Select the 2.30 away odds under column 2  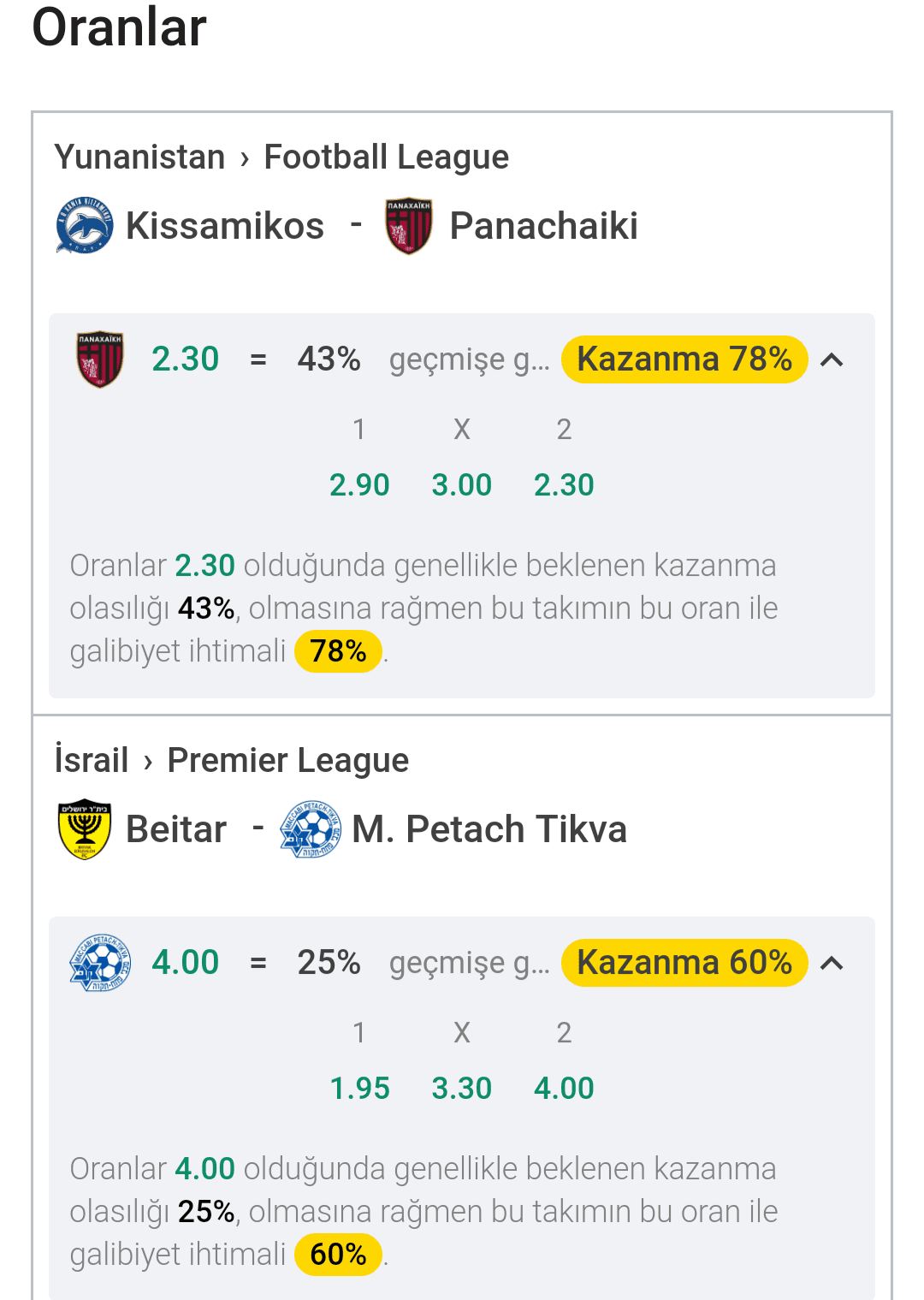(564, 485)
